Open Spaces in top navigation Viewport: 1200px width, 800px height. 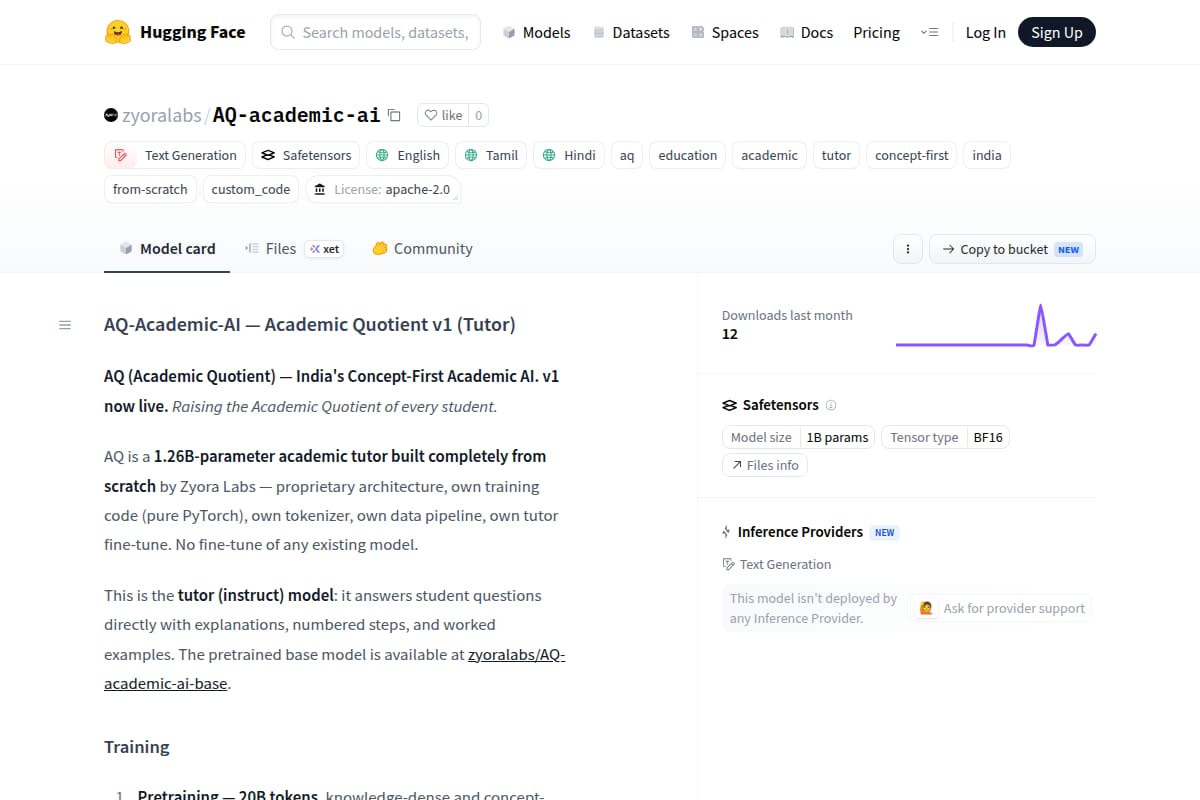(x=725, y=33)
